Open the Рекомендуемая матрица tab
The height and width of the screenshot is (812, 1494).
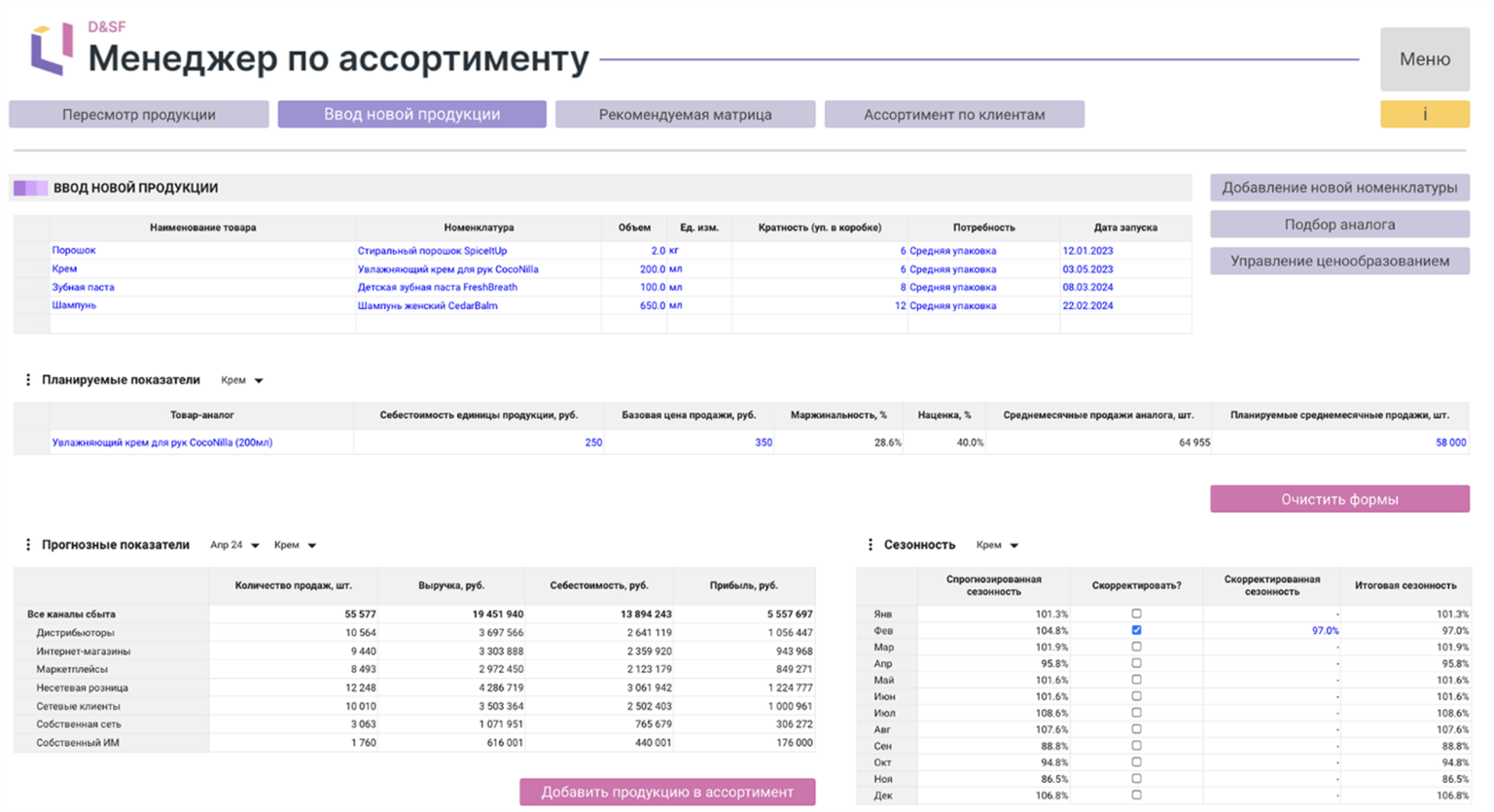(x=685, y=115)
